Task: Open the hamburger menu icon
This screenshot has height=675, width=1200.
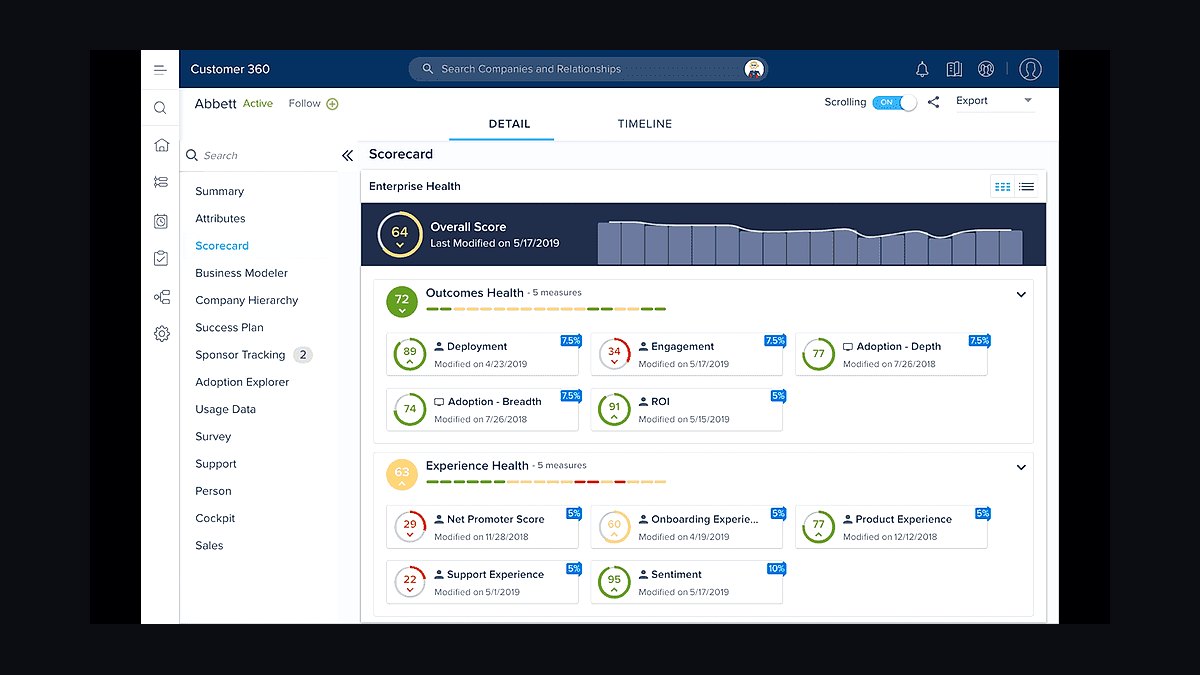Action: coord(160,69)
